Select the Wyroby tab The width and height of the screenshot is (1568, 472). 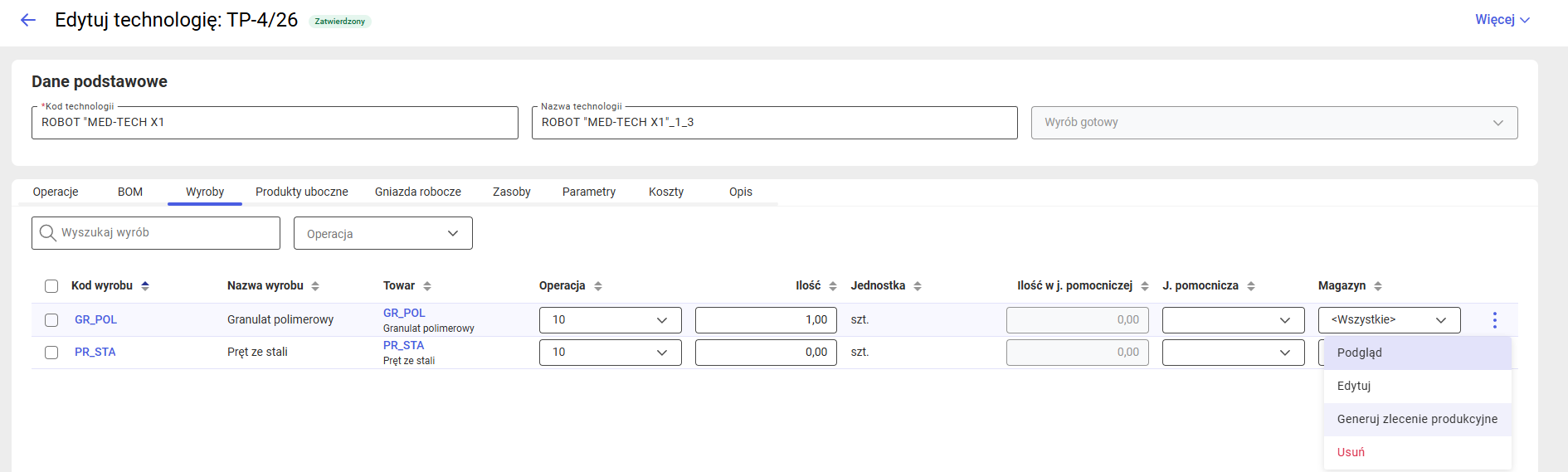pos(205,192)
